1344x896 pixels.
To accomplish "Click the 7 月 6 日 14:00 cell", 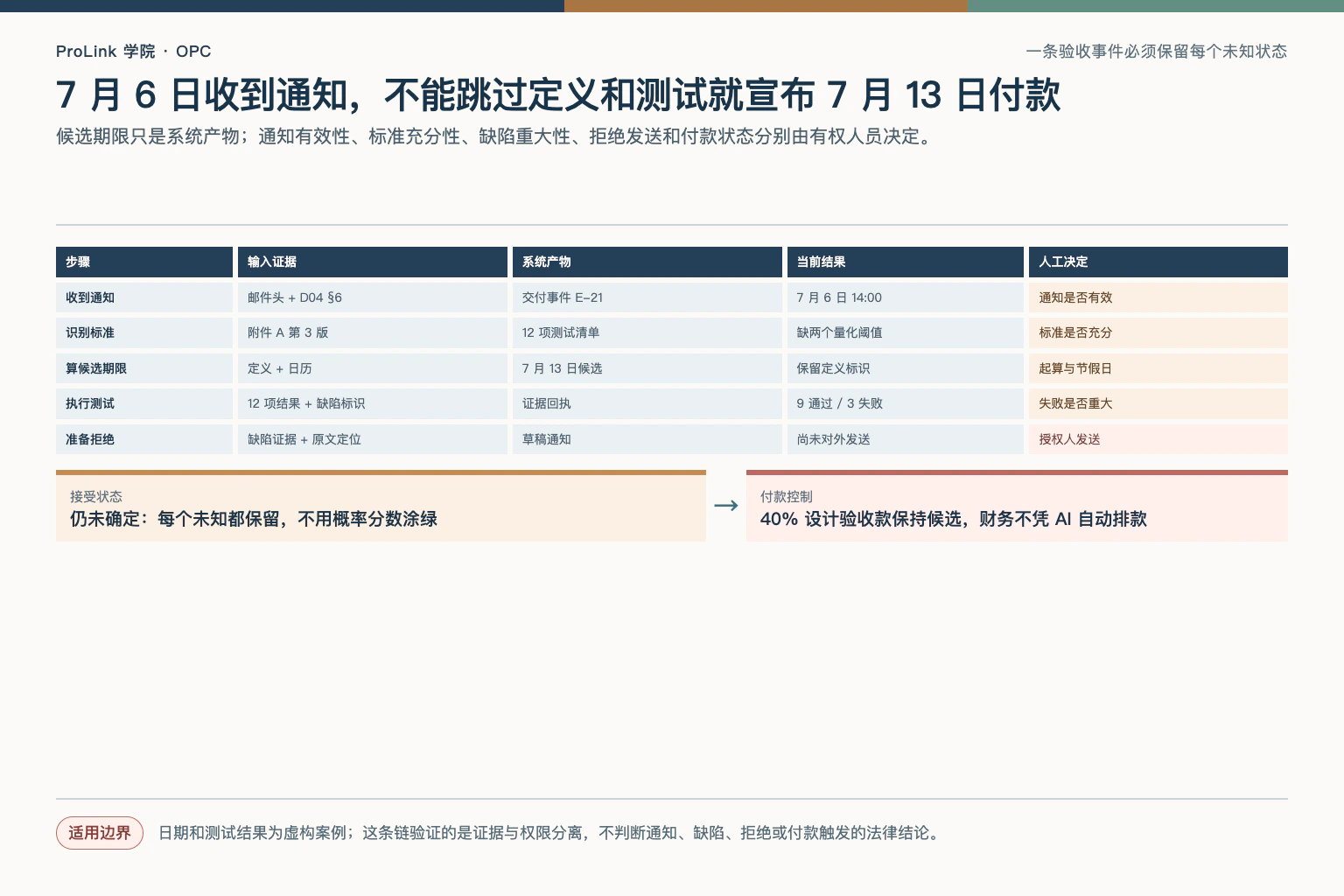I will click(906, 297).
